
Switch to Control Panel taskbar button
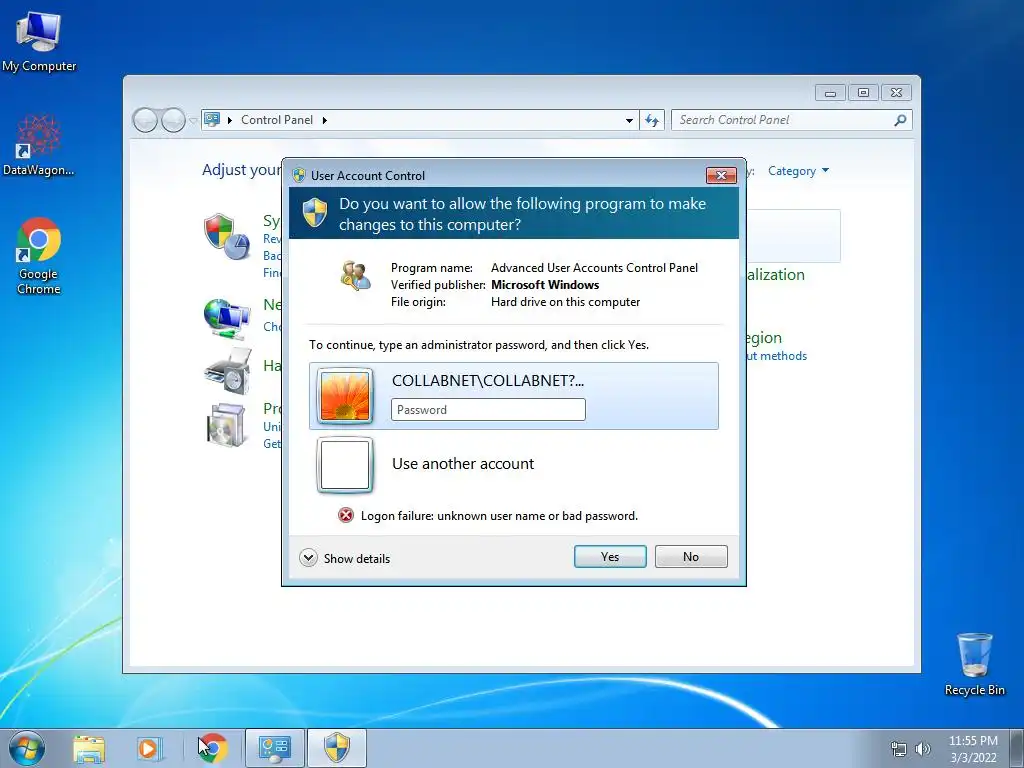[274, 748]
